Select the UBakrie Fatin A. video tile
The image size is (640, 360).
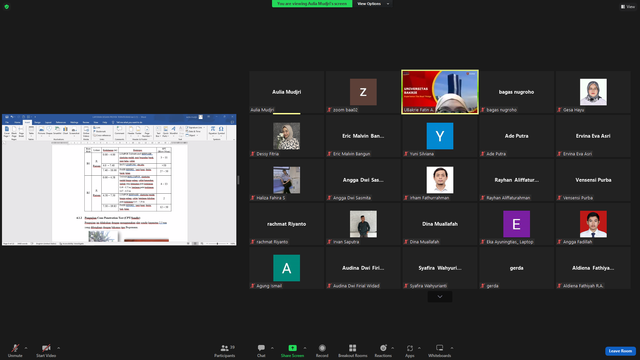(x=440, y=92)
